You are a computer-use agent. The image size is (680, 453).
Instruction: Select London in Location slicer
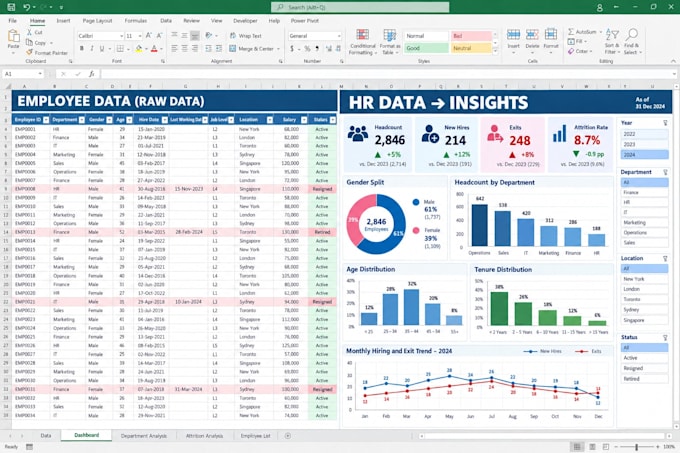[644, 289]
